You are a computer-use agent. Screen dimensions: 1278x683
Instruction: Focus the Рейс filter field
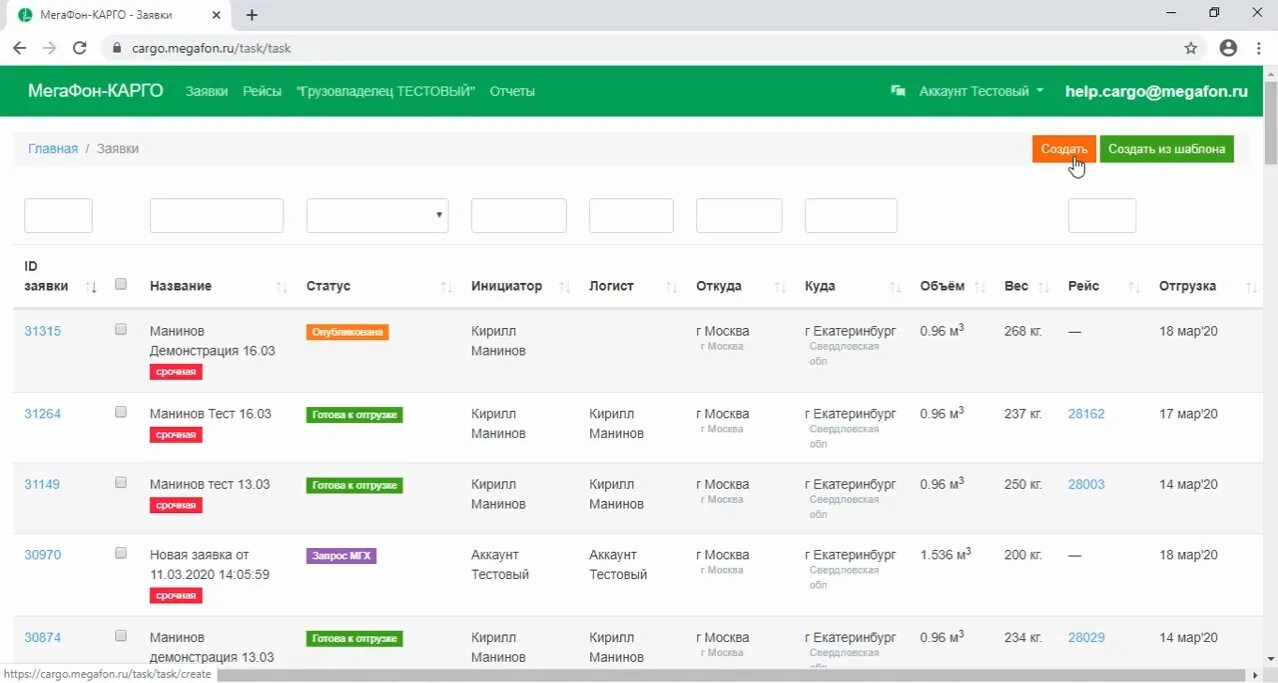(1102, 215)
